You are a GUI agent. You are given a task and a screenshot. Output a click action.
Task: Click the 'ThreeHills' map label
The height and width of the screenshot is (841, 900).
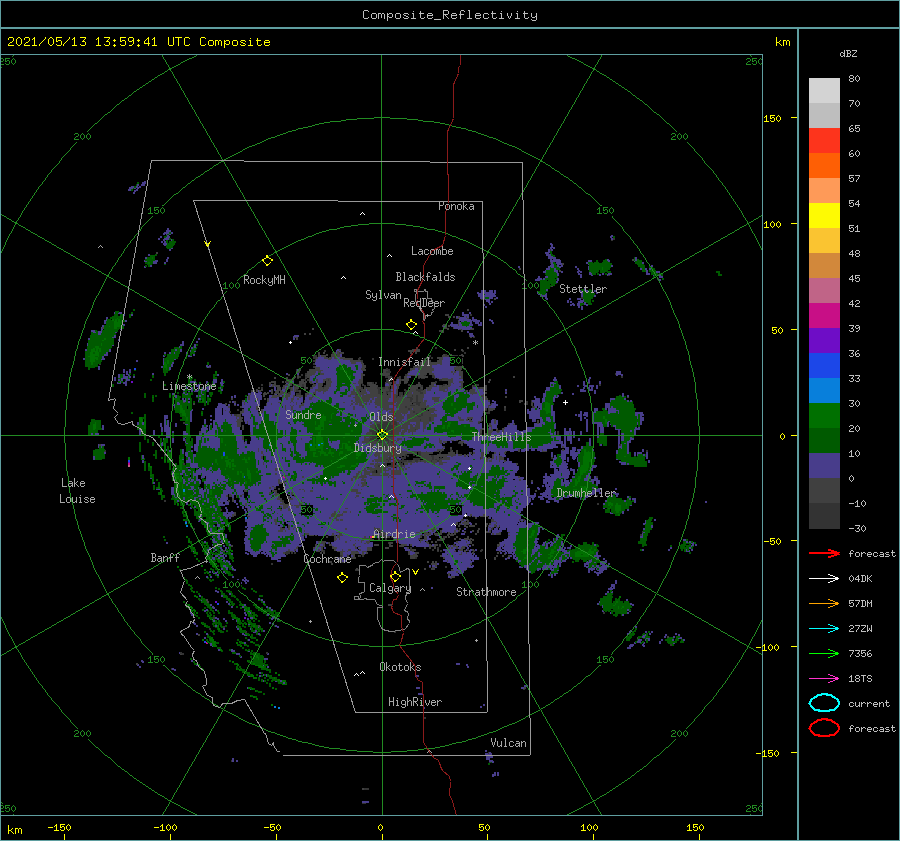(502, 437)
